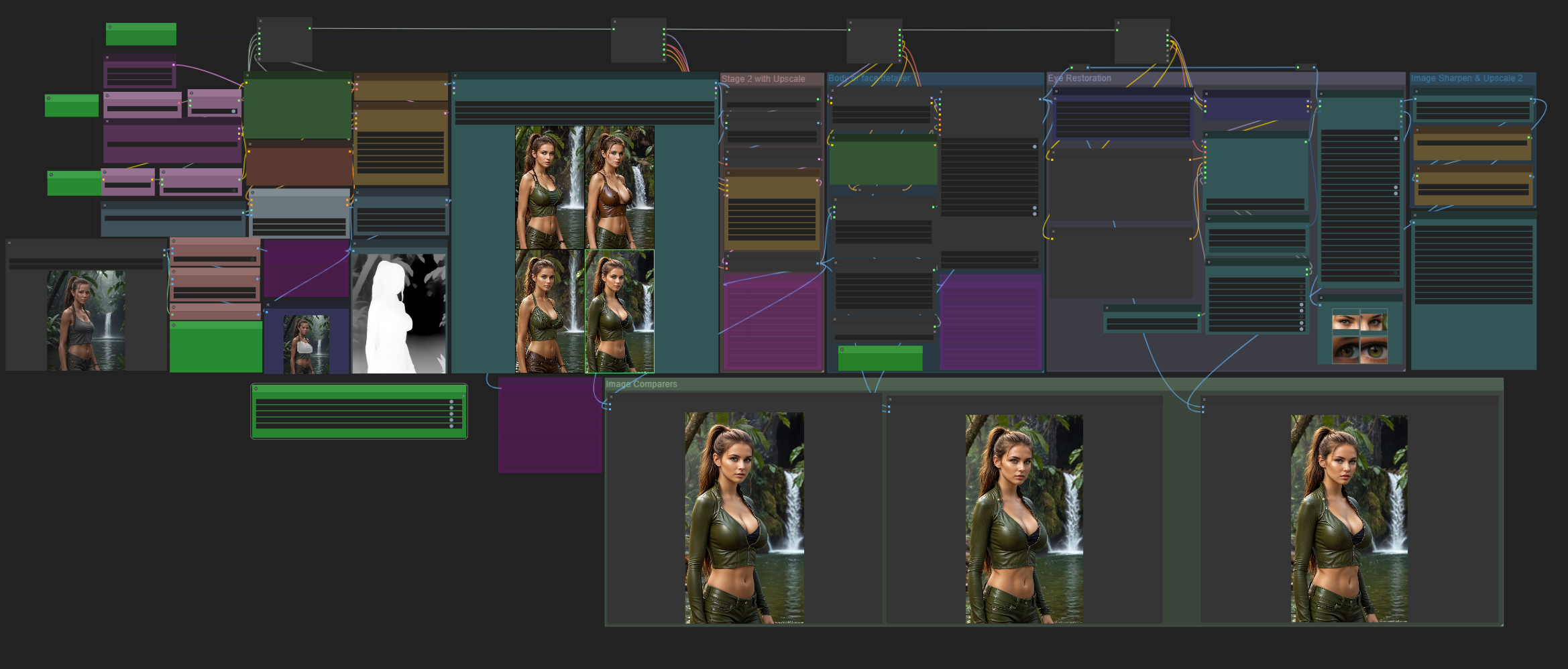Select green node in Body or face detailer
The height and width of the screenshot is (669, 1568).
click(881, 359)
